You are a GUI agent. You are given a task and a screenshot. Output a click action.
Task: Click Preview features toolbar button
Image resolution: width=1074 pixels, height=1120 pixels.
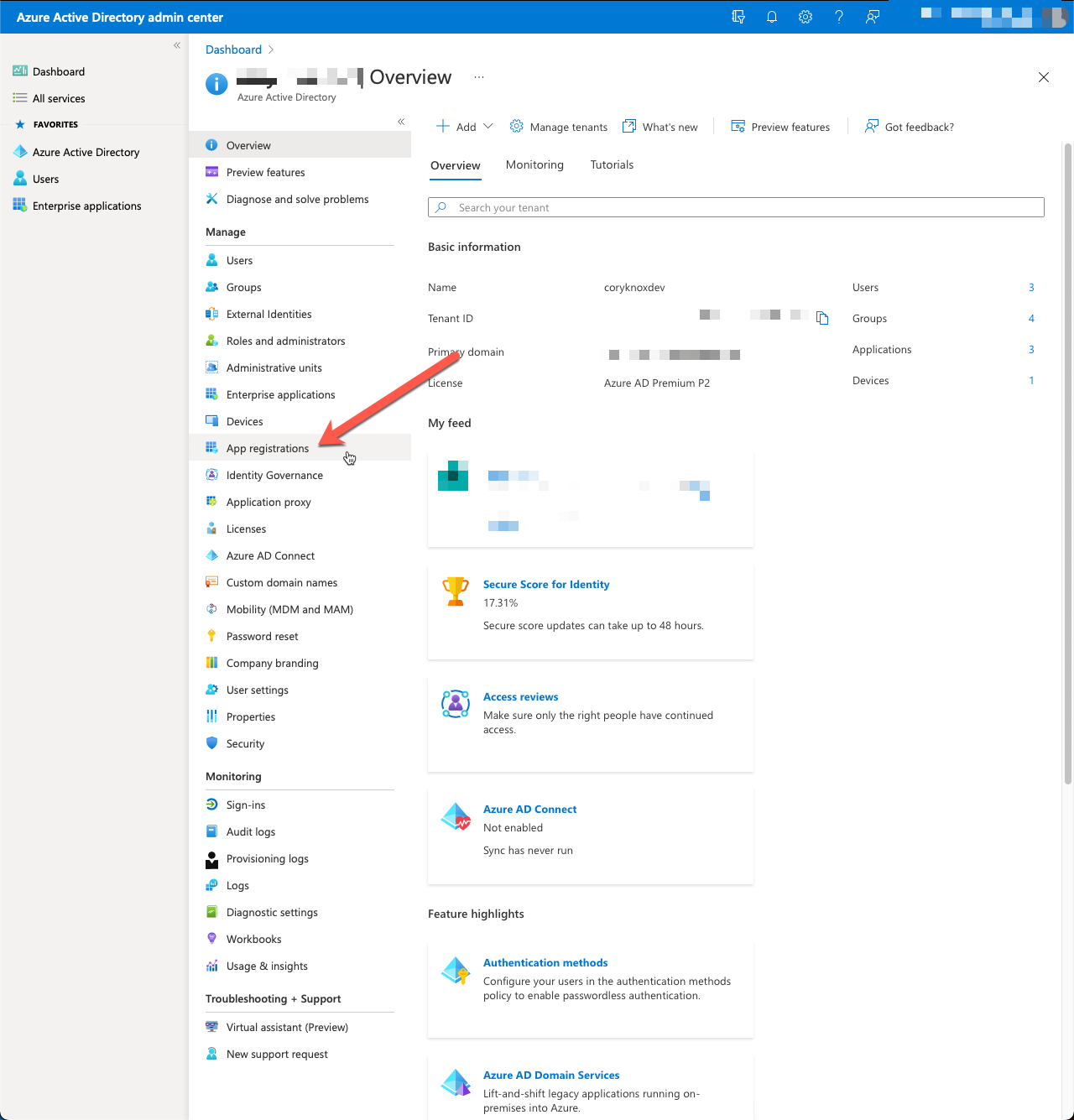tap(780, 127)
